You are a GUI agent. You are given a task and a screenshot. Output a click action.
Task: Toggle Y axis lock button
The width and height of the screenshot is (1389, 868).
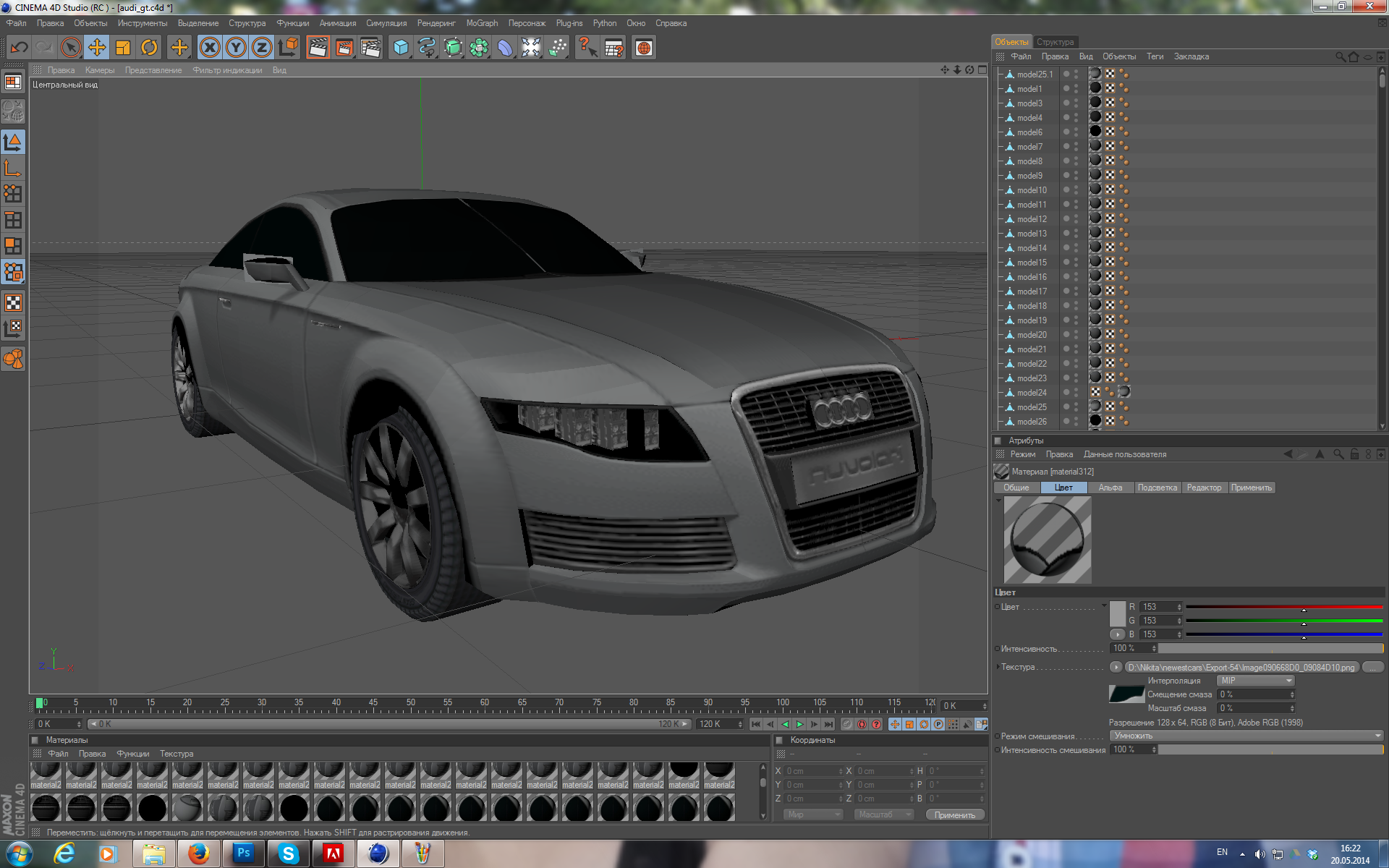[236, 48]
